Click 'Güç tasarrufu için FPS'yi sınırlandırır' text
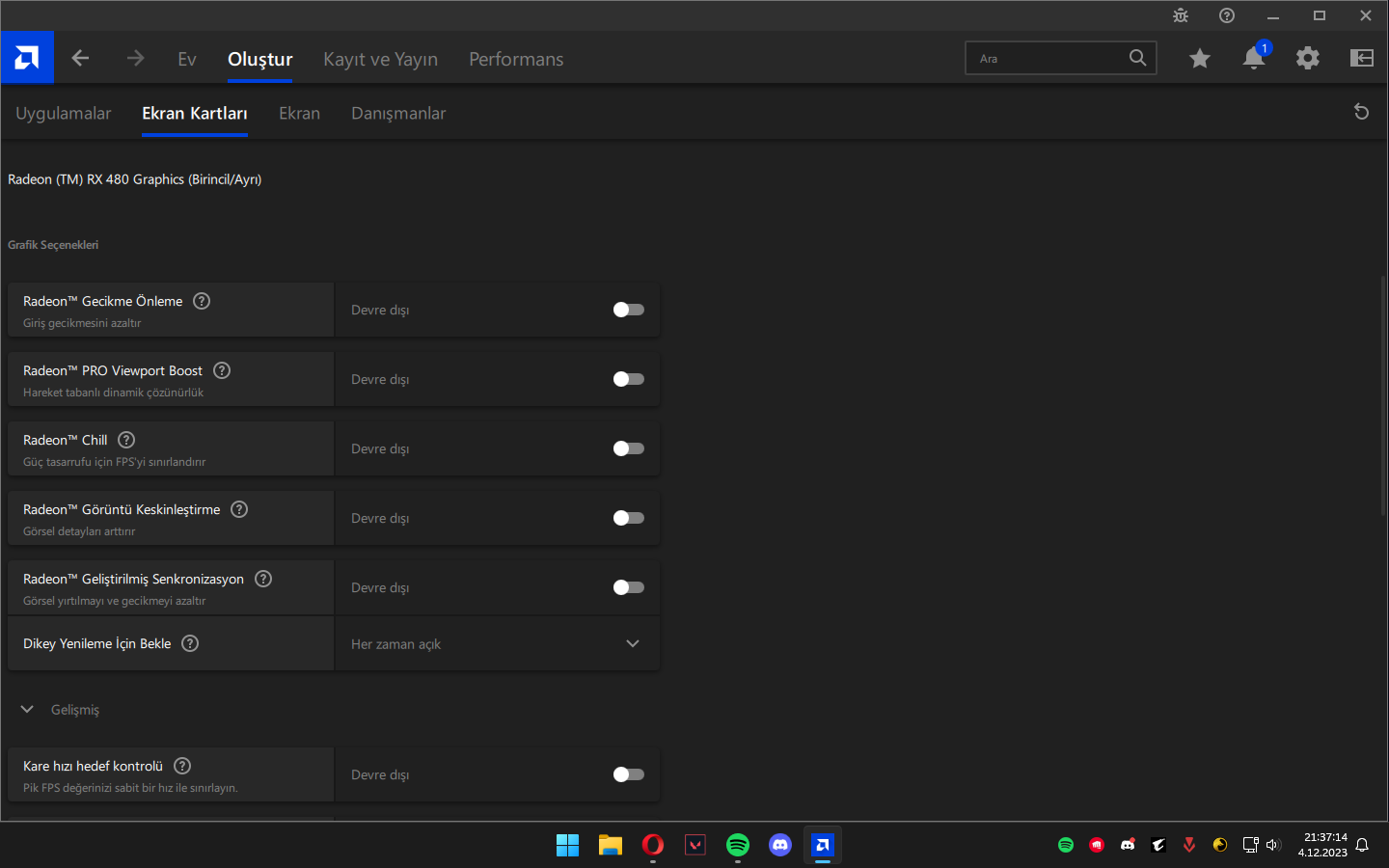 [114, 462]
